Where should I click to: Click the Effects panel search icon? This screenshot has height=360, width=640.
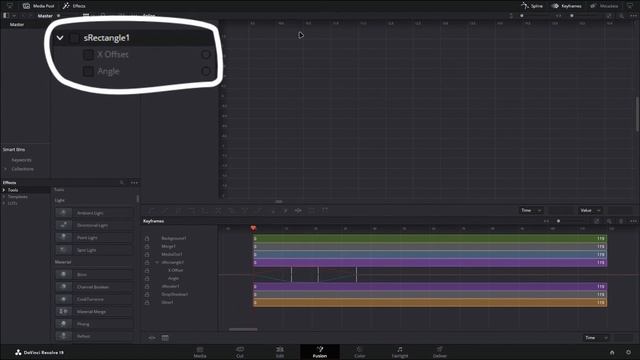pos(122,182)
